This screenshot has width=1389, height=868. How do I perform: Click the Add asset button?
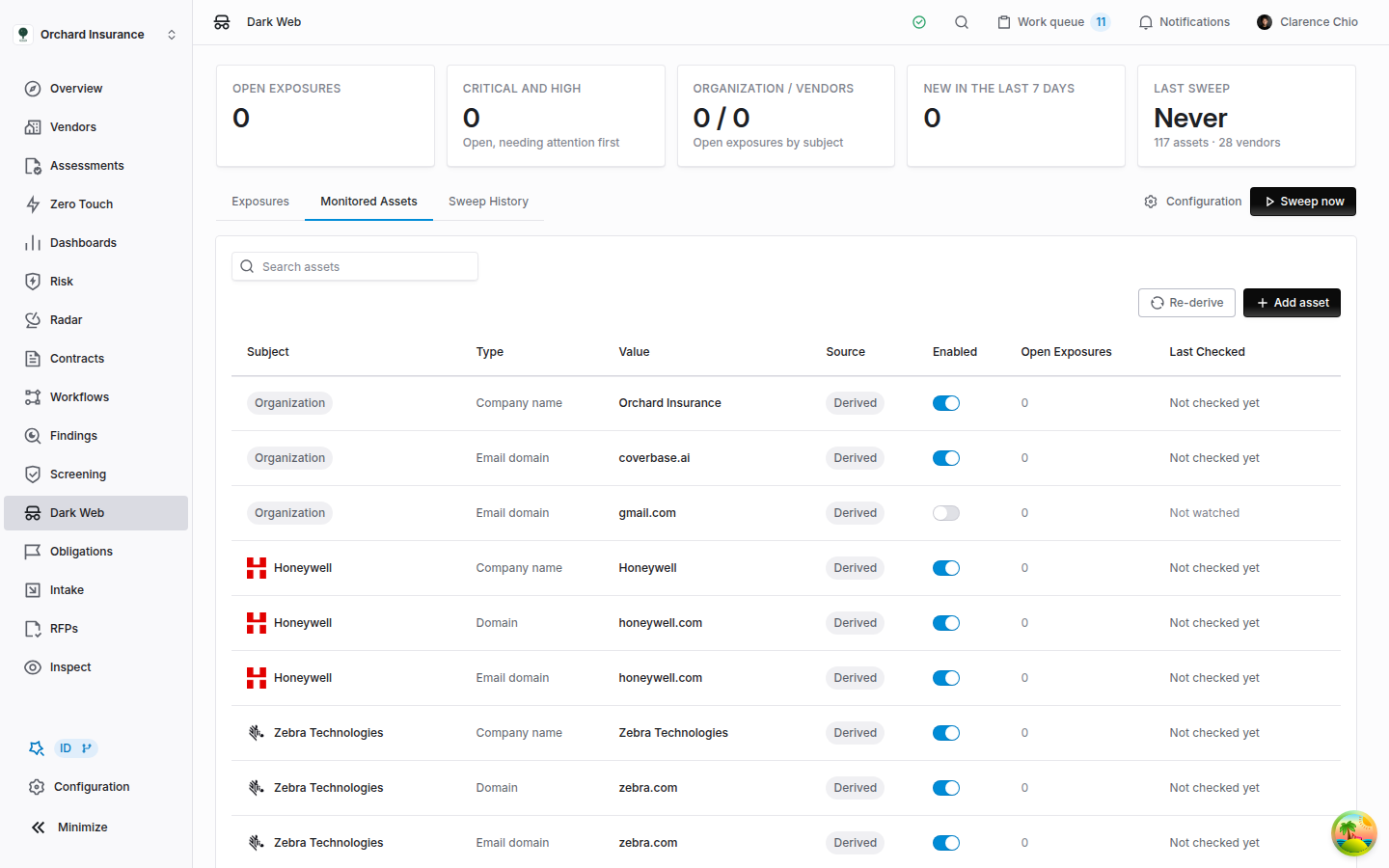1292,303
